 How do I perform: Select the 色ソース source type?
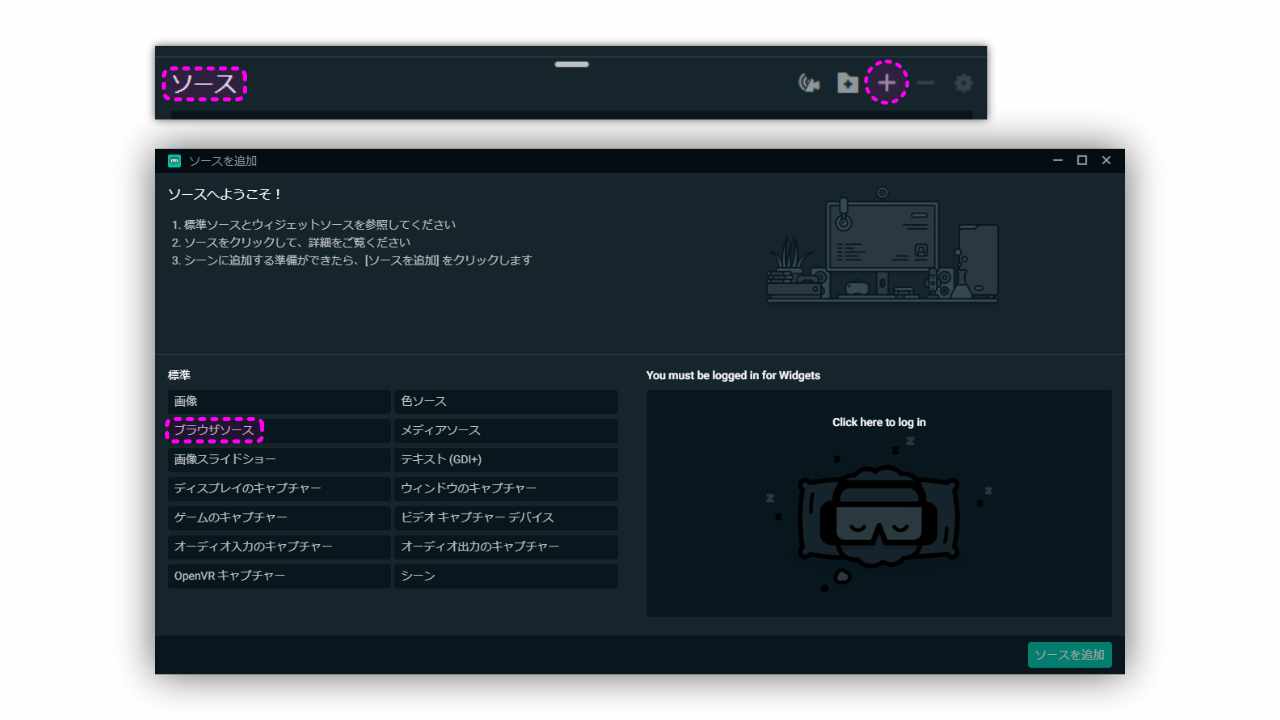pyautogui.click(x=505, y=401)
